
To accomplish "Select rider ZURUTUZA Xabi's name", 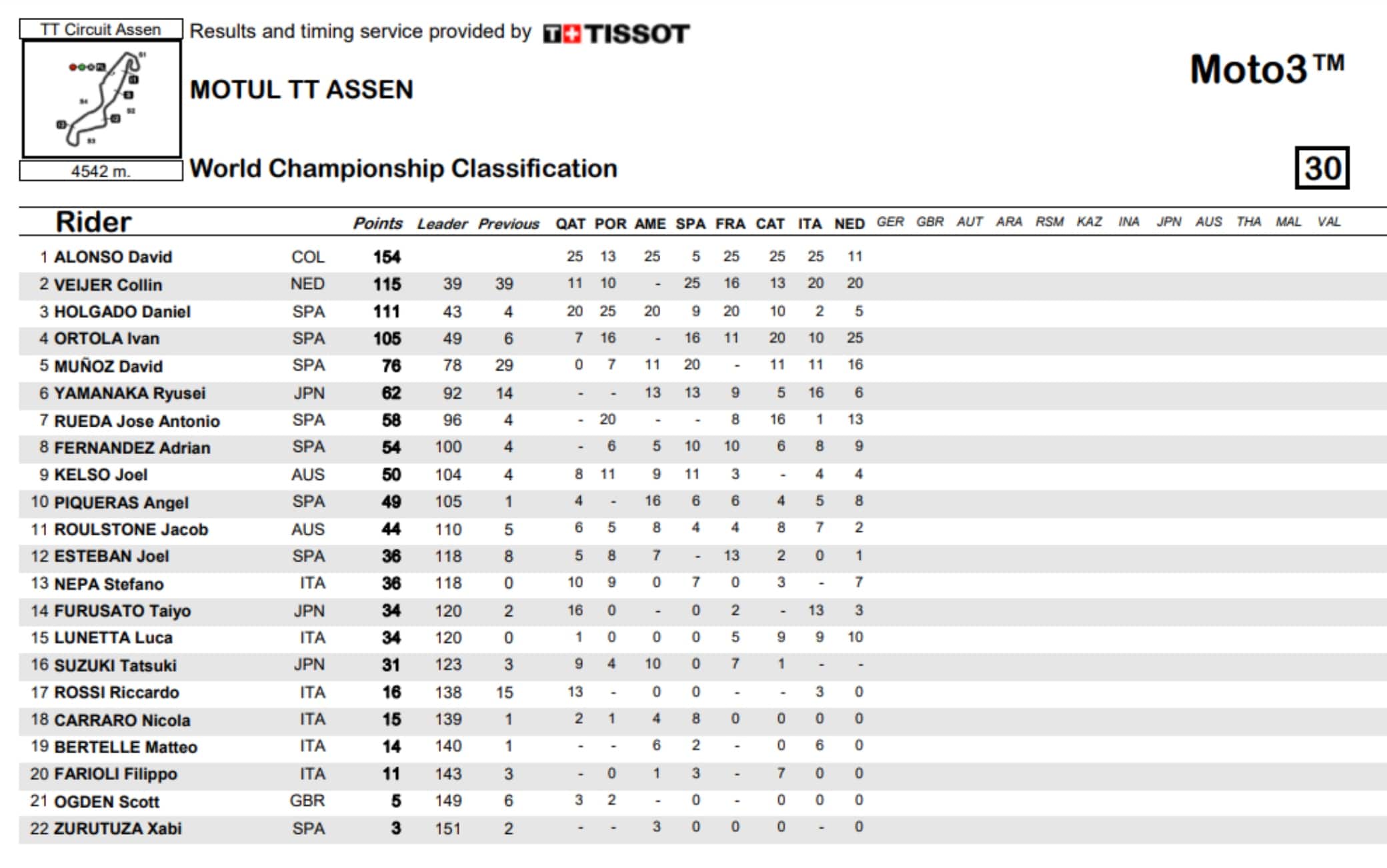I will click(x=117, y=829).
